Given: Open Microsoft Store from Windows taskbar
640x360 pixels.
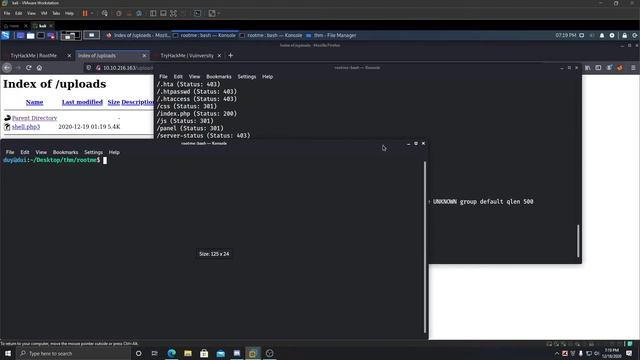Looking at the screenshot, I should (204, 353).
